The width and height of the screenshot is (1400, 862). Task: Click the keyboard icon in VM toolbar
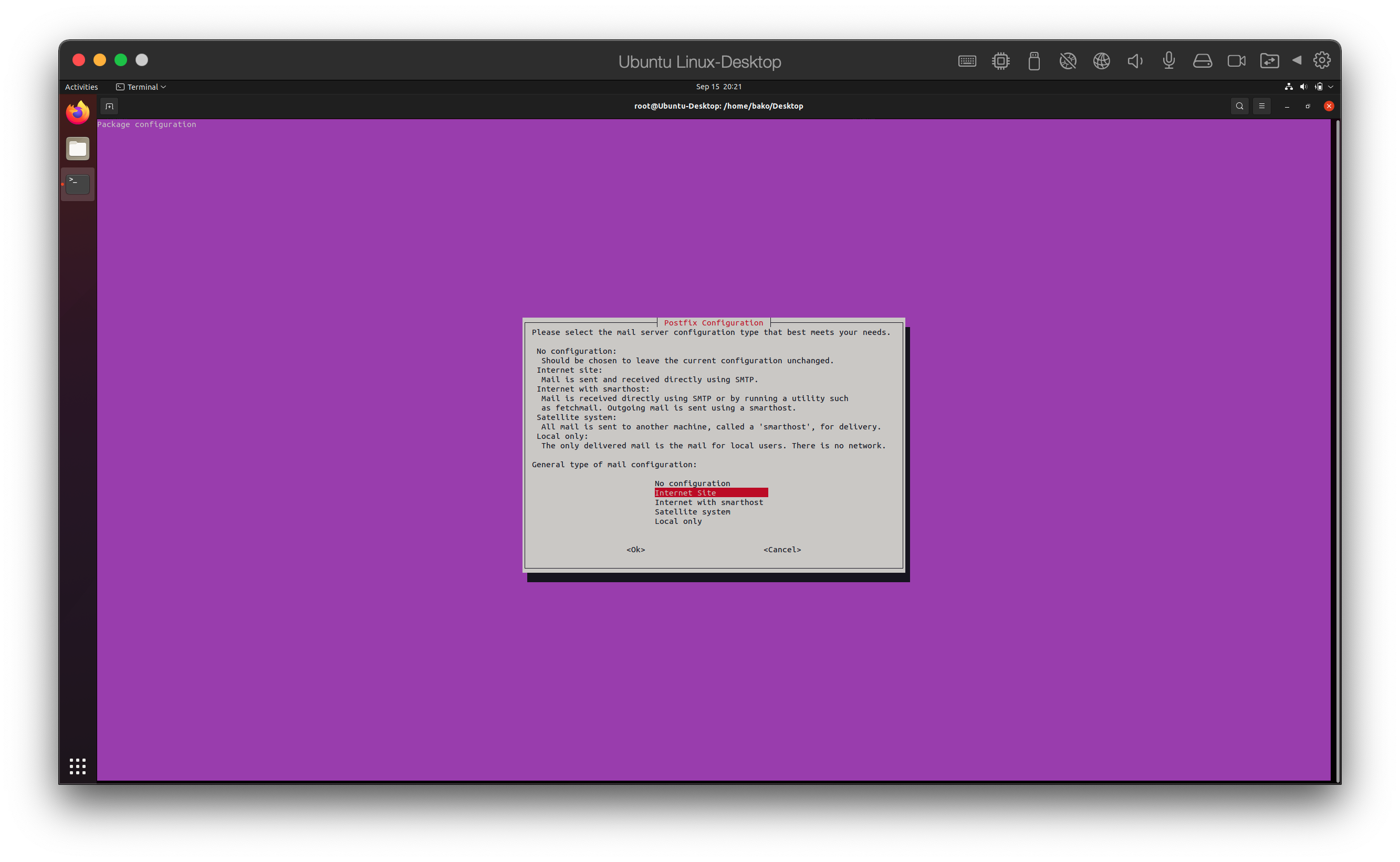(x=967, y=61)
